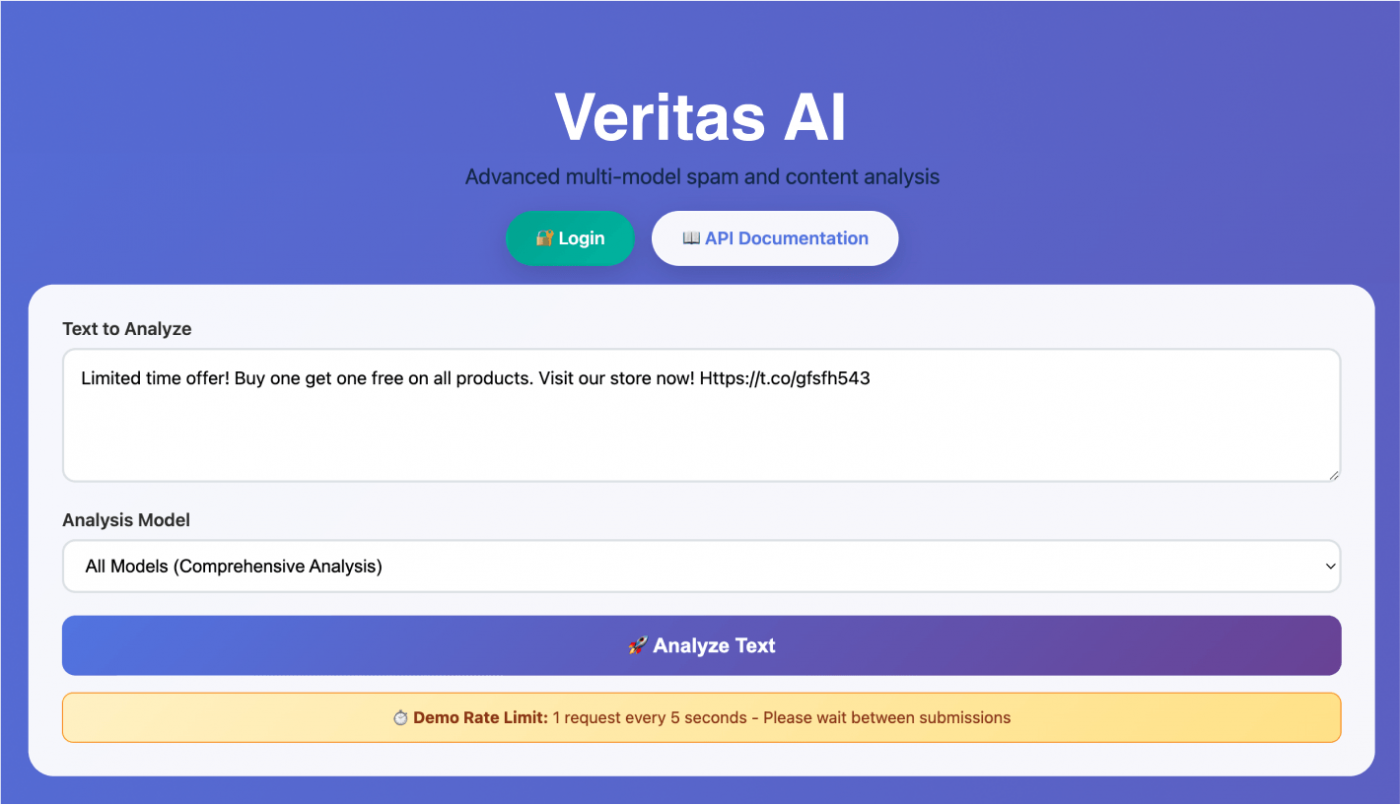Click the chevron arrow of Analysis Model select
The height and width of the screenshot is (805, 1400).
(1330, 566)
